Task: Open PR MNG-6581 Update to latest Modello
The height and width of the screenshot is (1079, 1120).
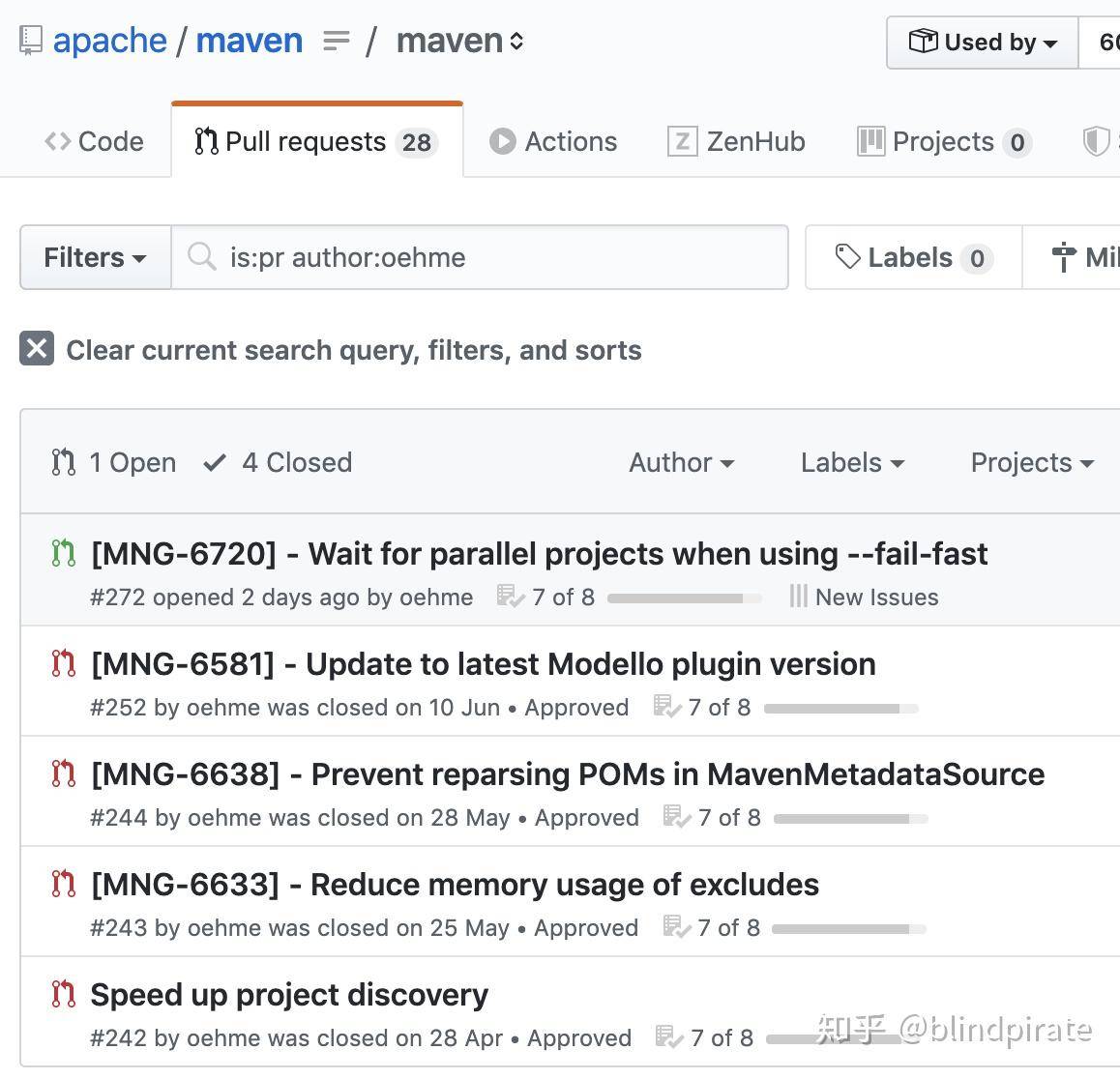Action: (484, 664)
